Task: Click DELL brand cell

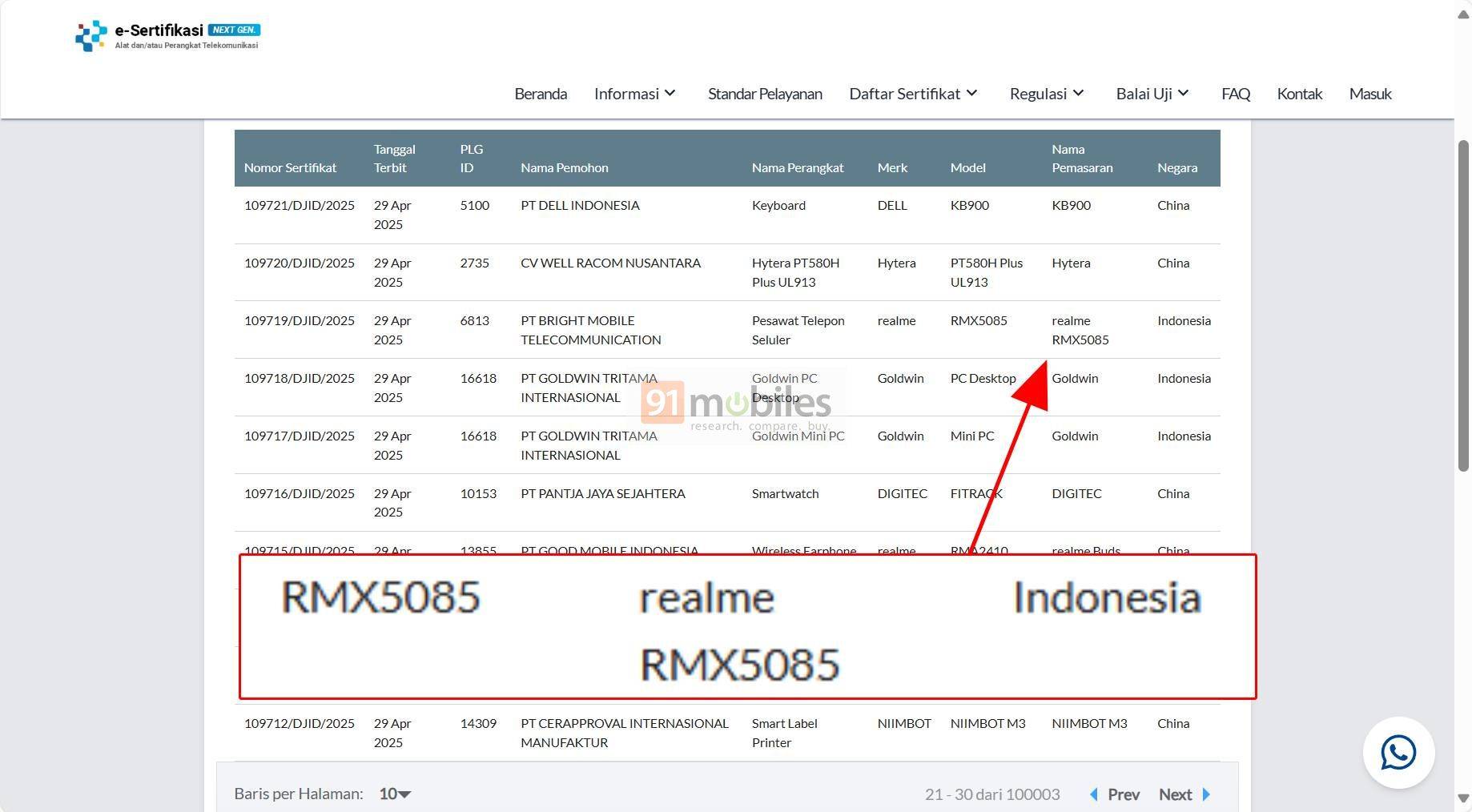Action: (x=892, y=205)
